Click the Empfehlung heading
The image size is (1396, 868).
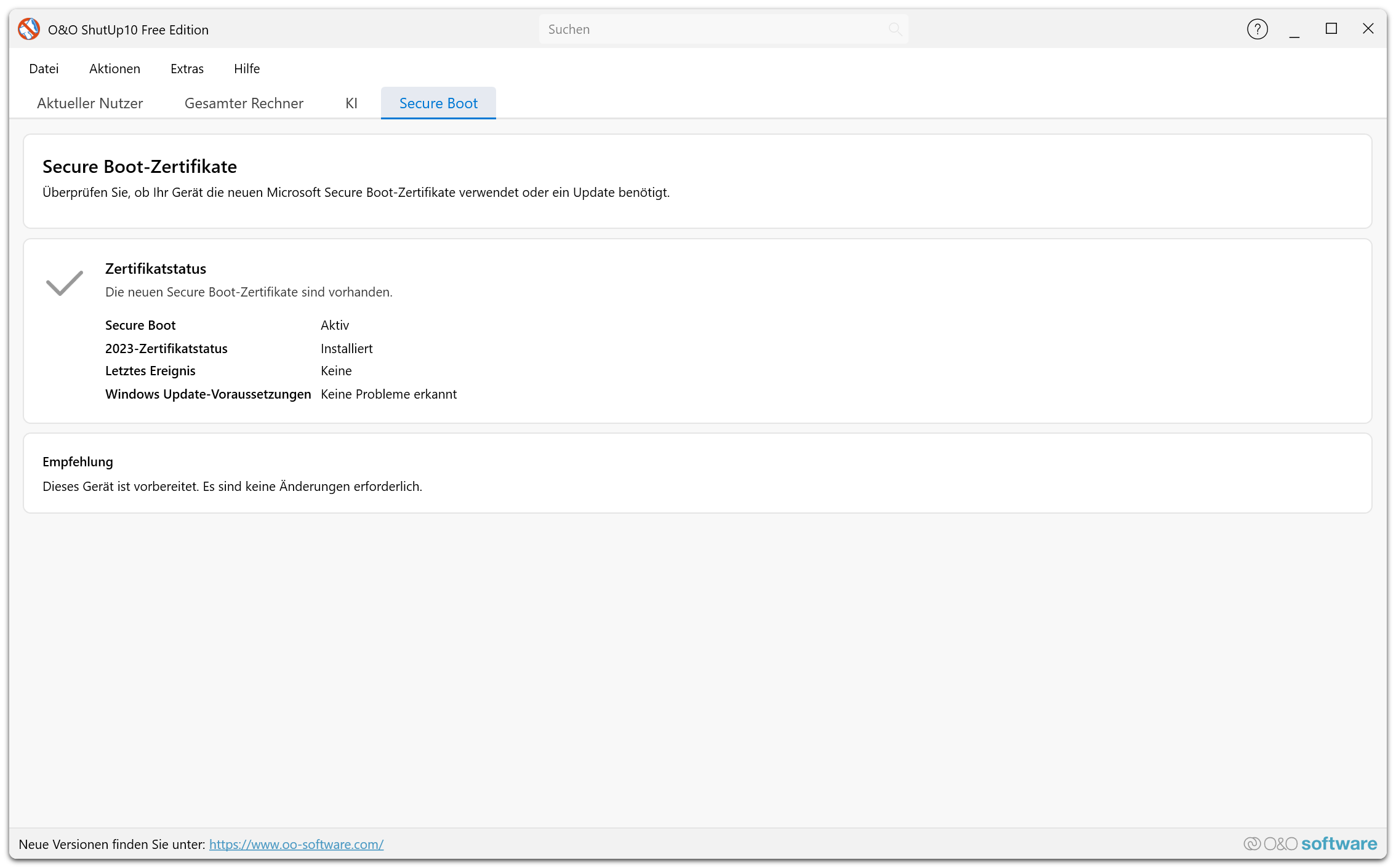78,461
